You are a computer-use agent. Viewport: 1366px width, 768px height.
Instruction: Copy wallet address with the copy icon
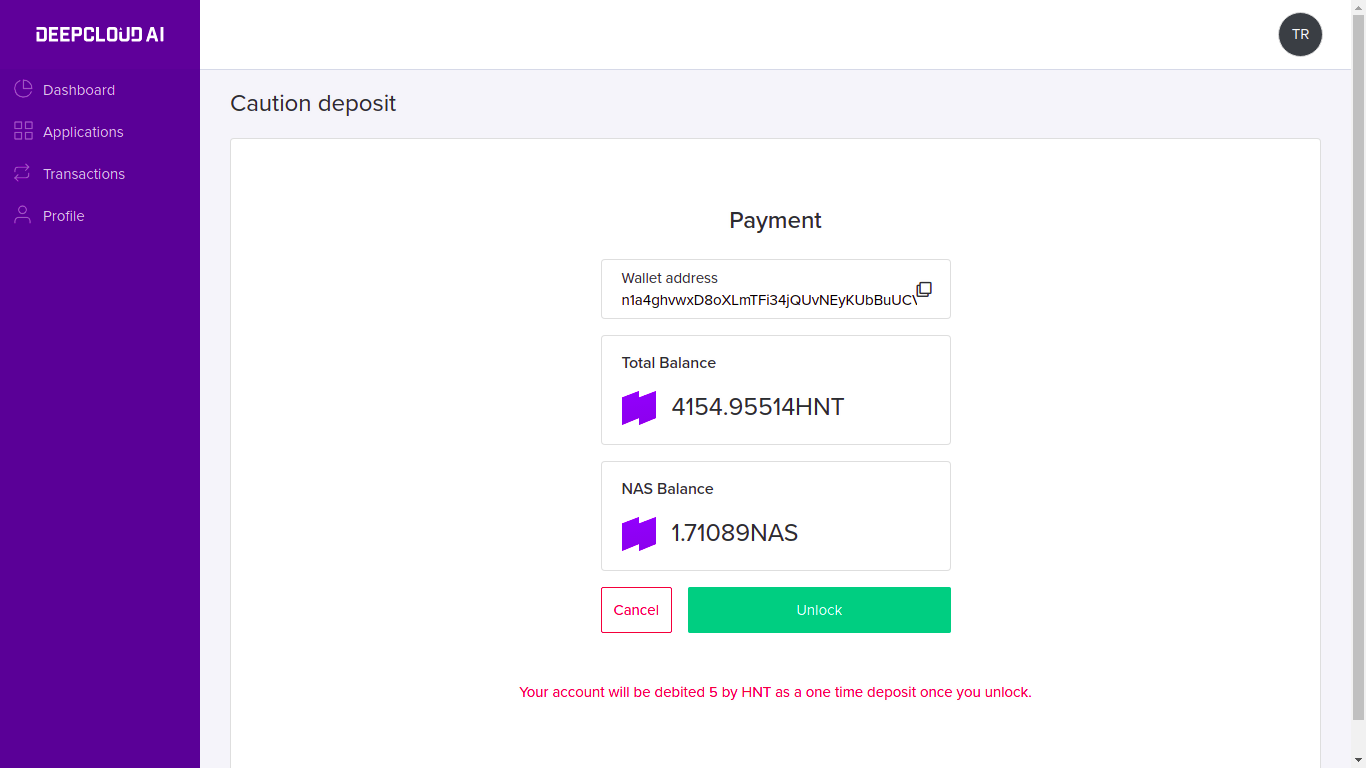[x=924, y=289]
